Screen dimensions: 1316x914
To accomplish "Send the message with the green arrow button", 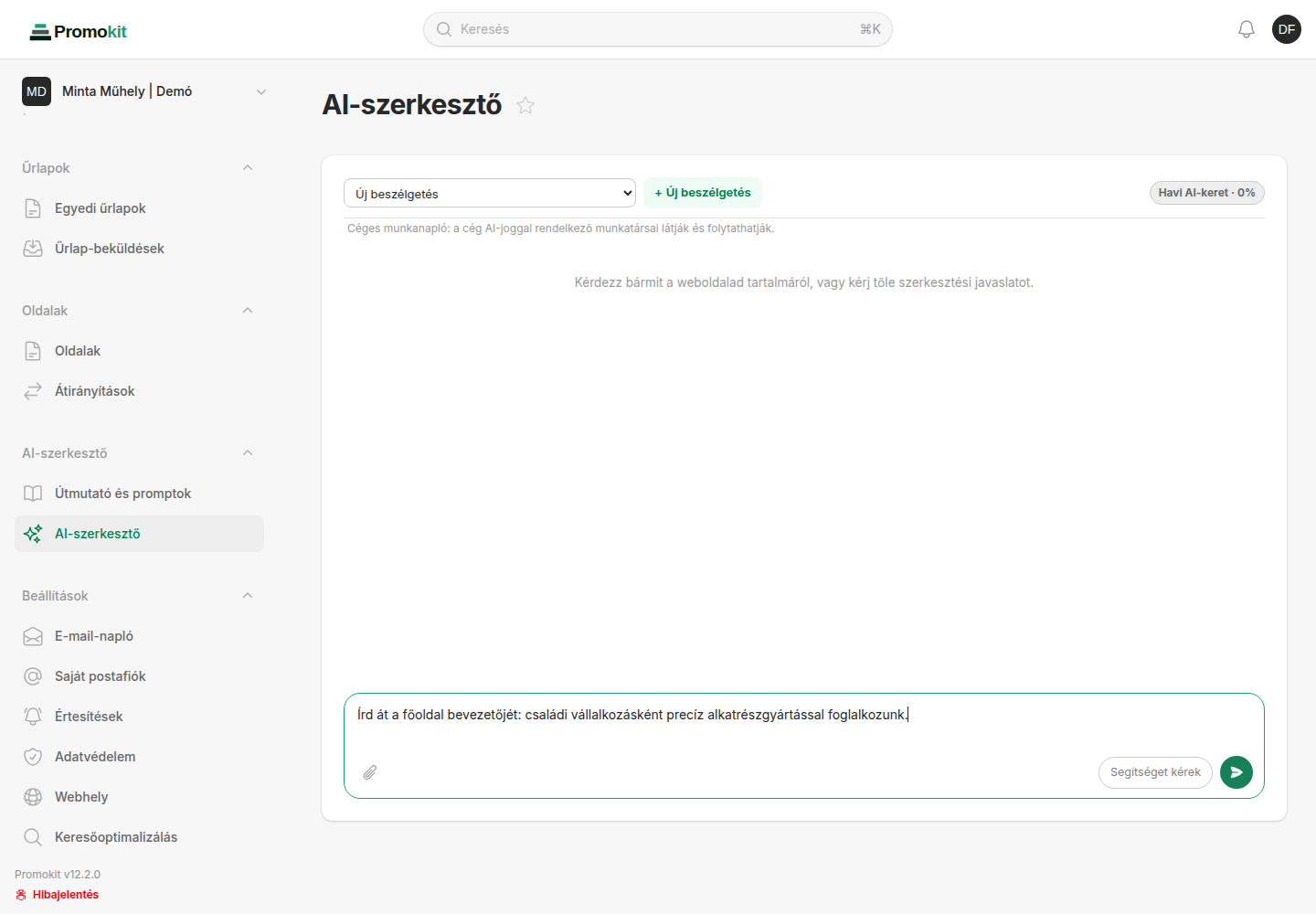I will pyautogui.click(x=1236, y=772).
